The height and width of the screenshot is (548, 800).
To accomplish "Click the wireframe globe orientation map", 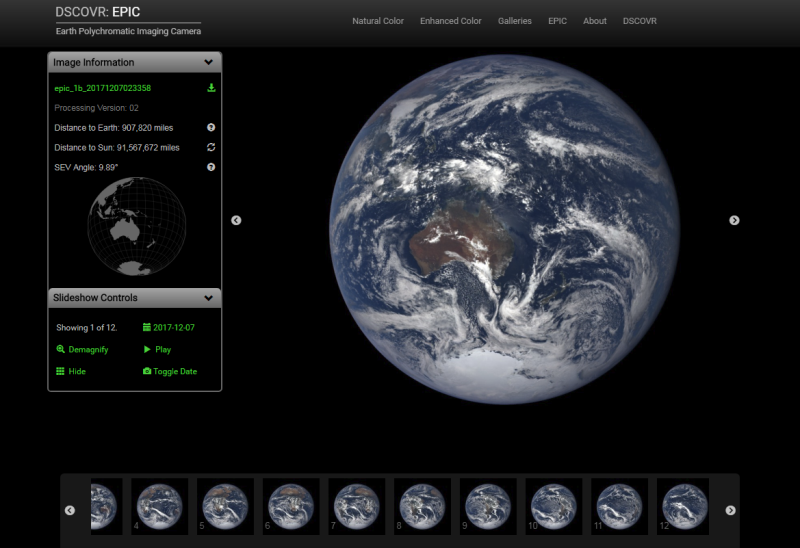I will click(x=137, y=227).
